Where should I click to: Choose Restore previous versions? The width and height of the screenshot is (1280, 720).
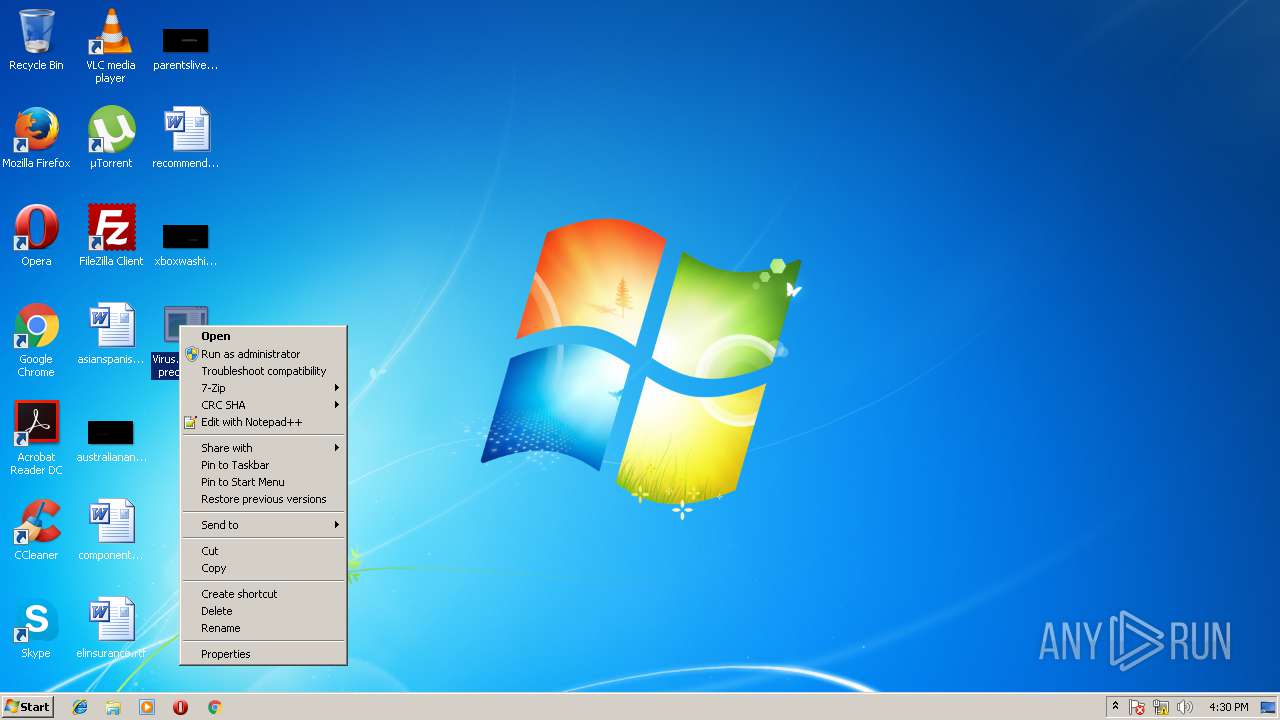264,499
